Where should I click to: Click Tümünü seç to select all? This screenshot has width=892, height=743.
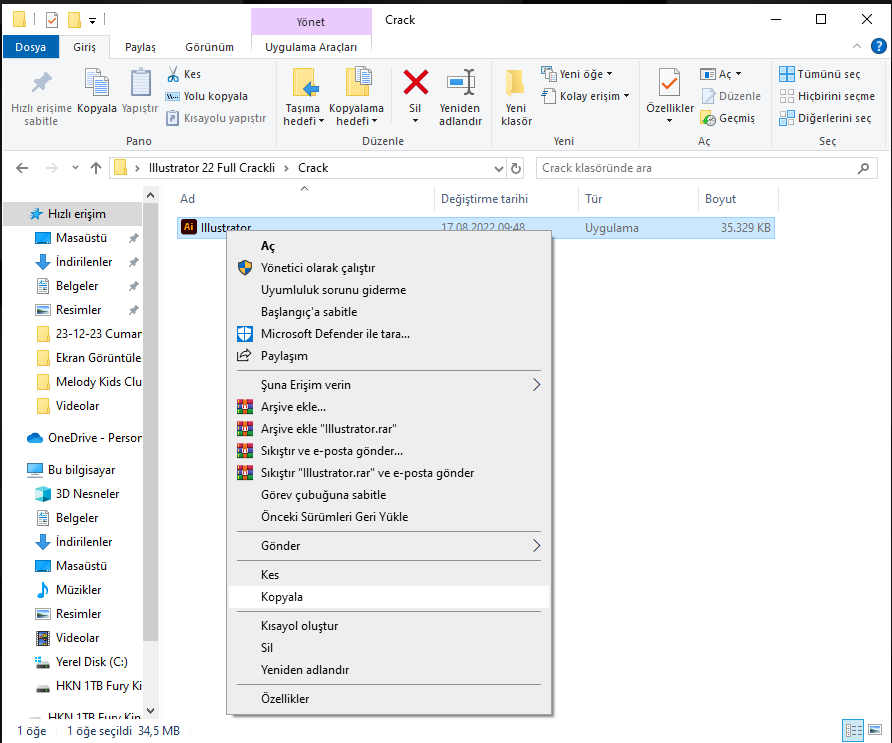click(x=820, y=74)
